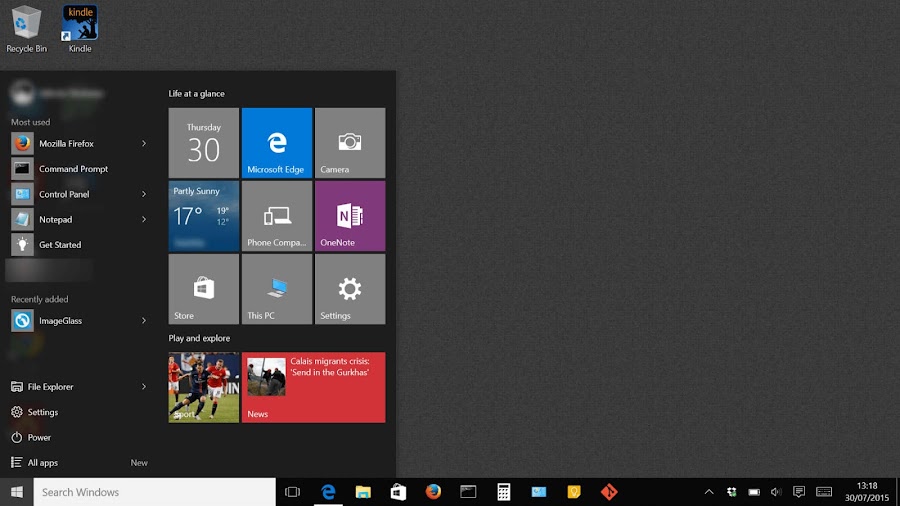Open volume control tray icon
Screen dimensions: 900x506
point(776,492)
